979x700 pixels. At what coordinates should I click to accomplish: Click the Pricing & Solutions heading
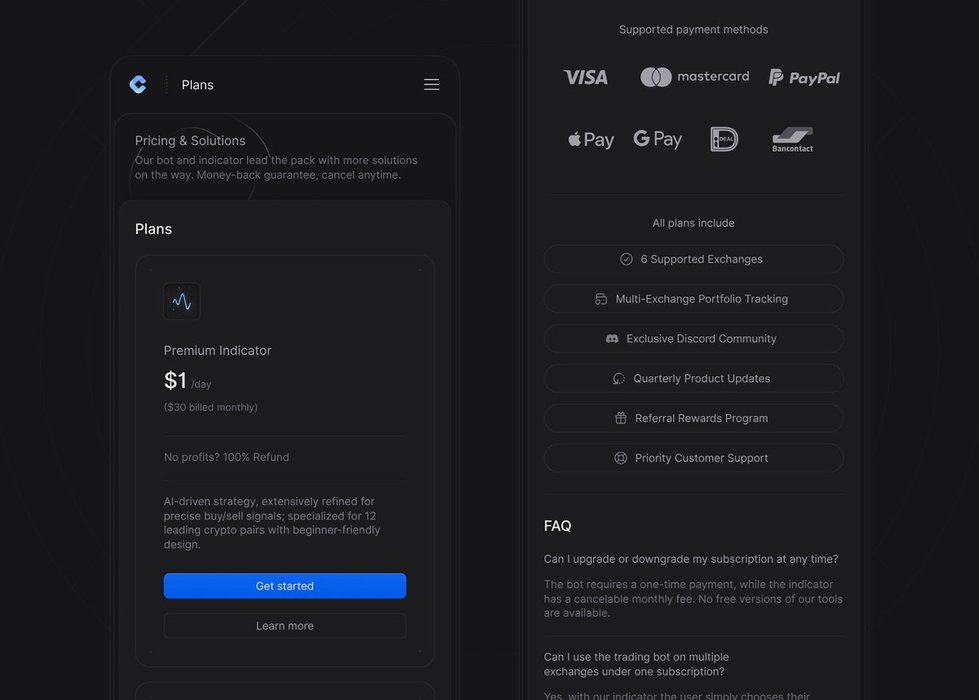point(190,140)
